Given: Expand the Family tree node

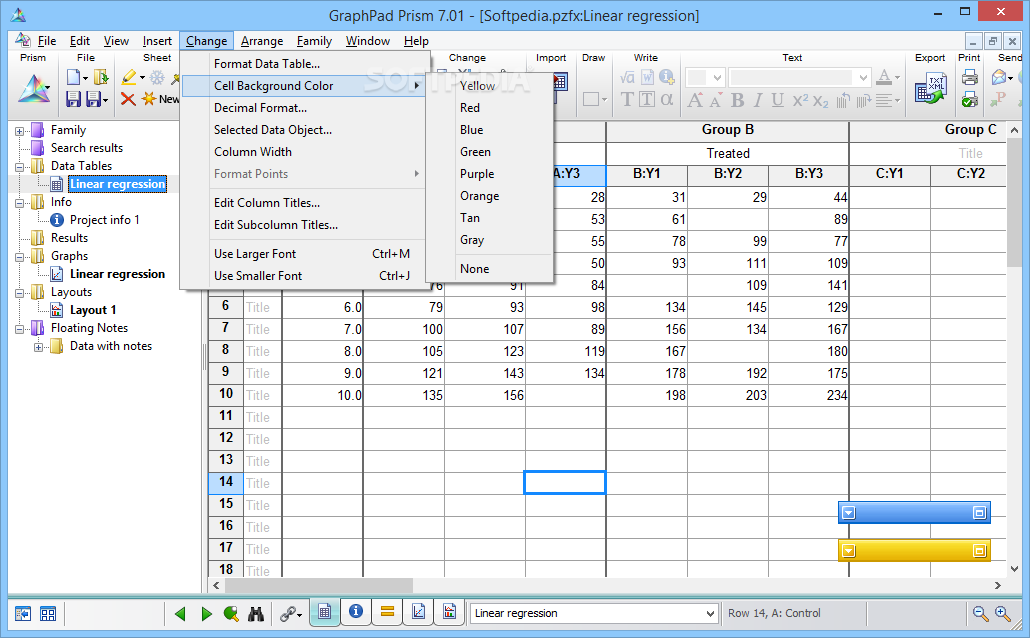Looking at the screenshot, I should click(19, 131).
